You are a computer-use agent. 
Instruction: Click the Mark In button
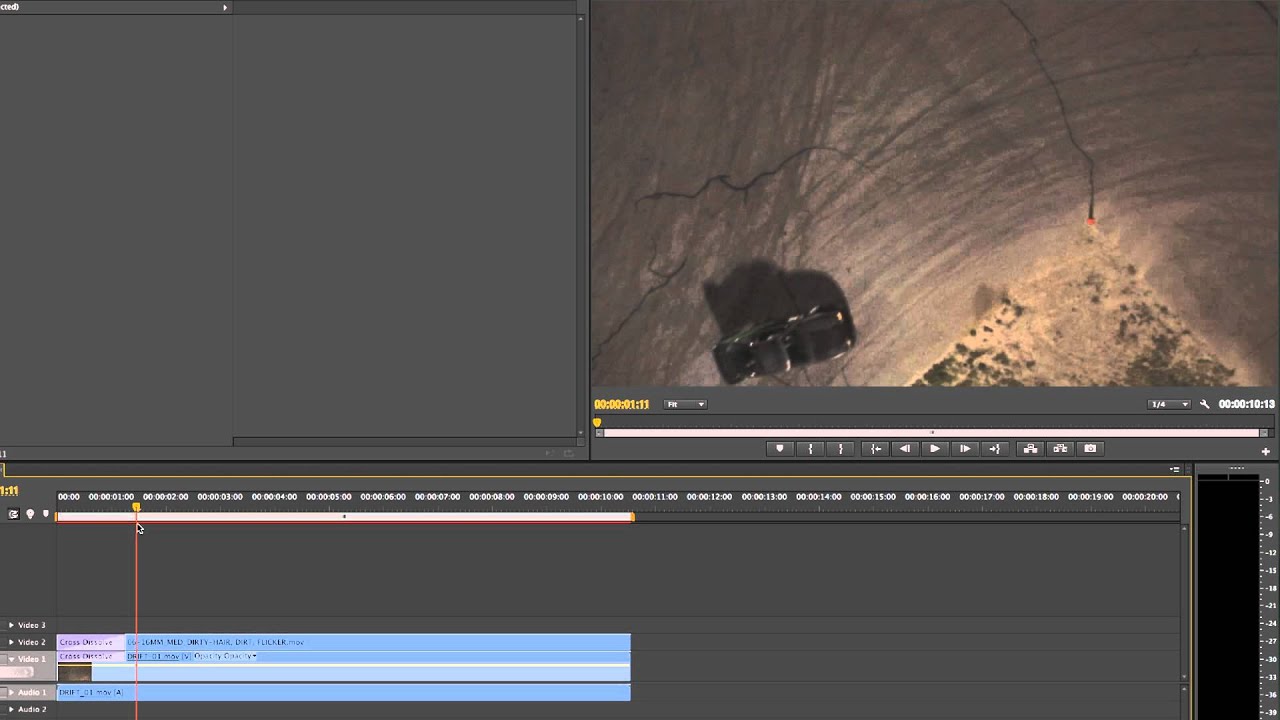[x=810, y=449]
